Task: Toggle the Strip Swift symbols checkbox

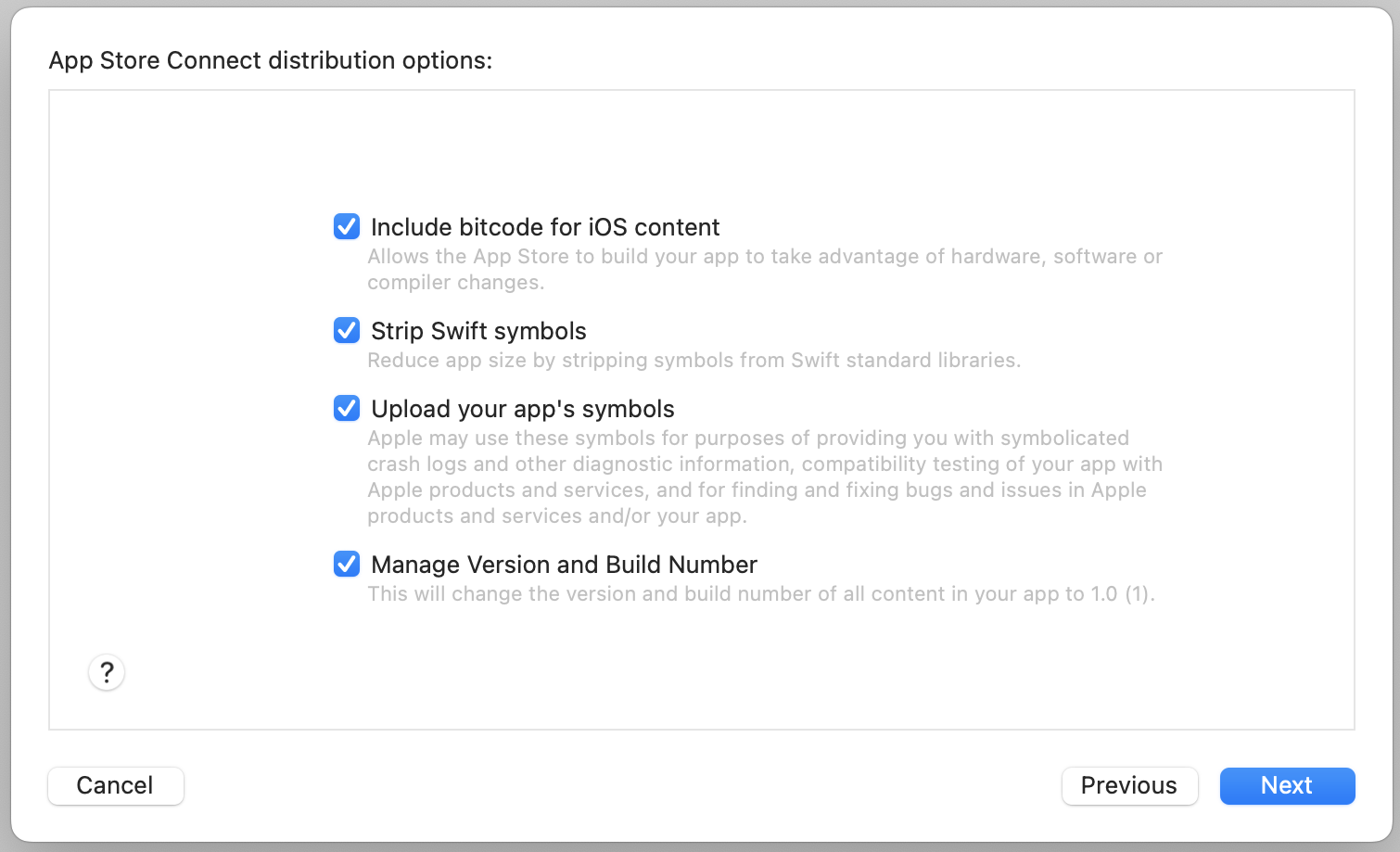Action: 347,330
